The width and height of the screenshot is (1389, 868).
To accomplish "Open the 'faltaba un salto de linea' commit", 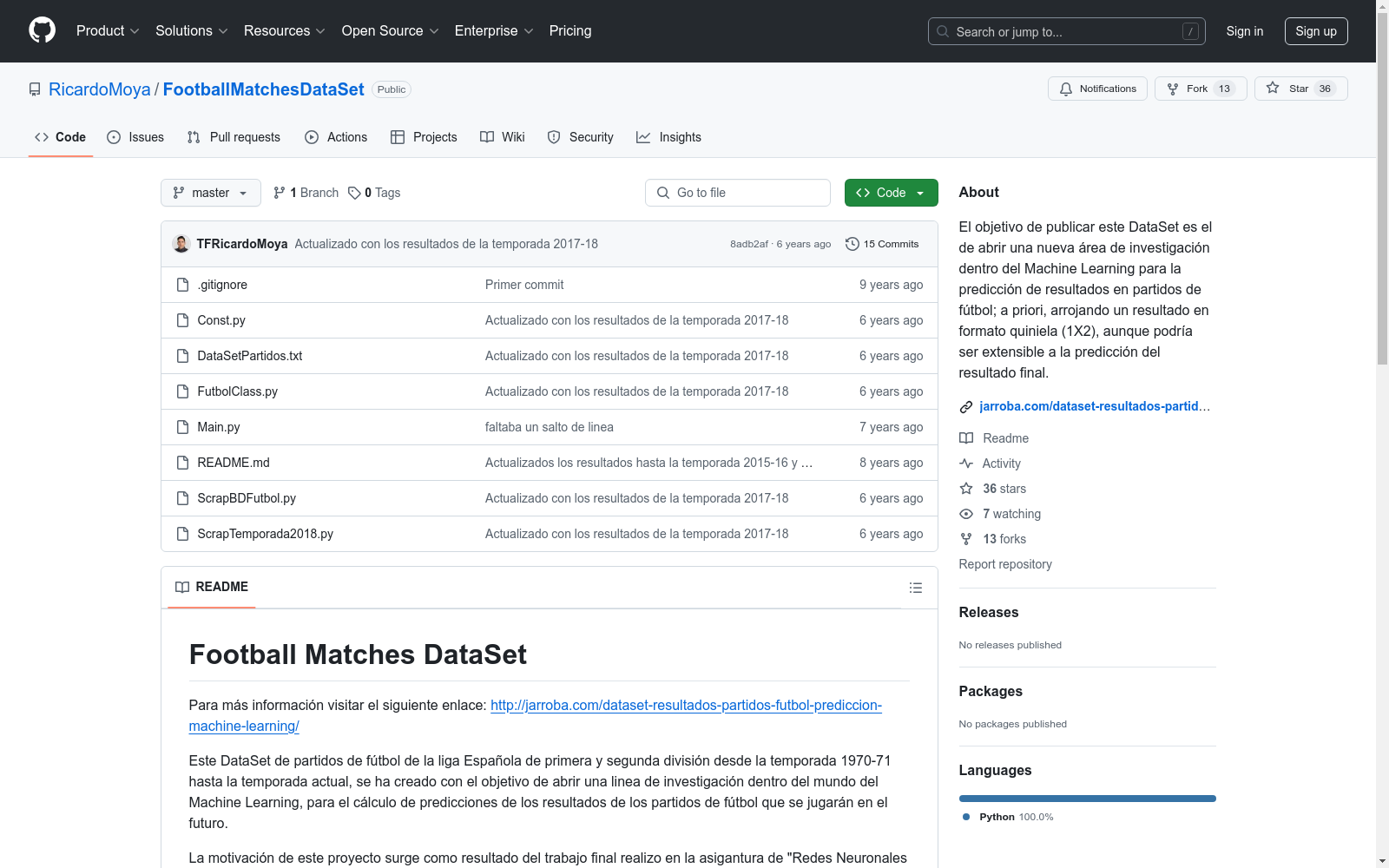I will tap(550, 427).
